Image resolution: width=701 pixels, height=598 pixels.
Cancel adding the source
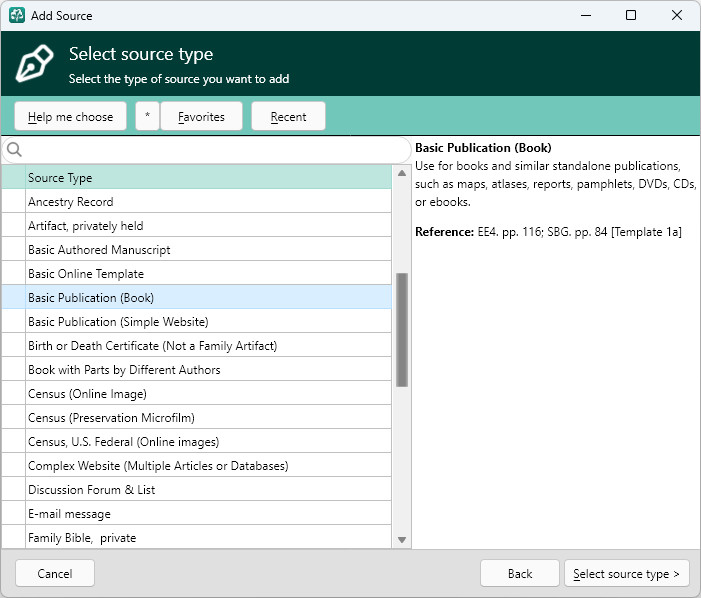point(55,573)
